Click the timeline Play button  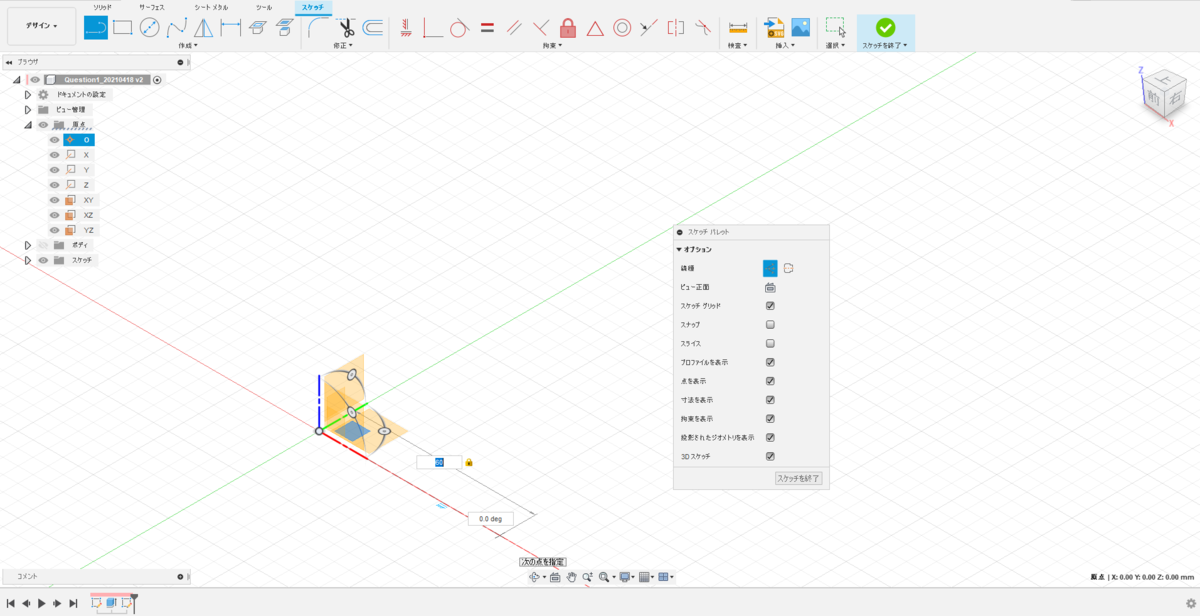click(x=41, y=603)
